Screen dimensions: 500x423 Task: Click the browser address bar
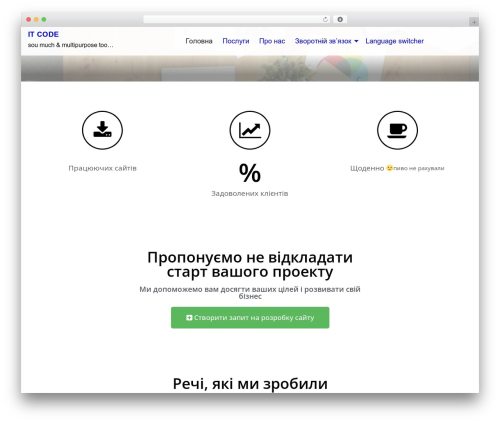(236, 20)
